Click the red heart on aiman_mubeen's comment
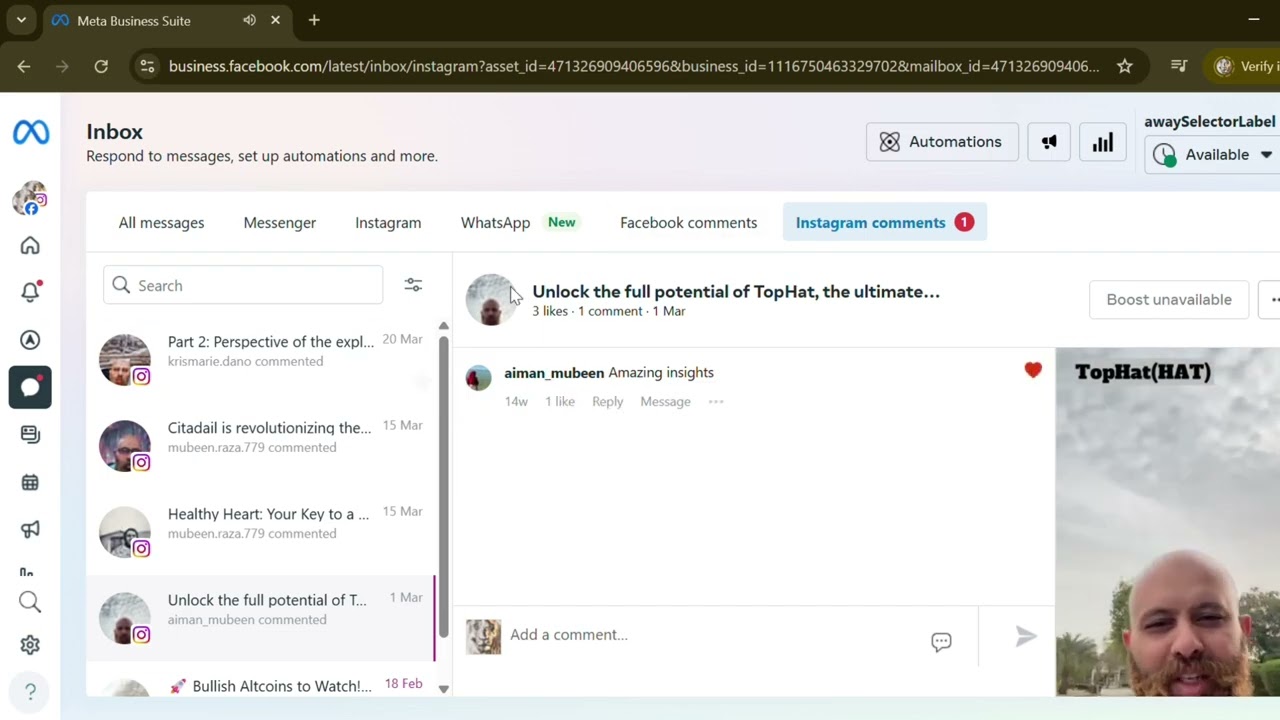This screenshot has height=720, width=1280. click(x=1033, y=371)
